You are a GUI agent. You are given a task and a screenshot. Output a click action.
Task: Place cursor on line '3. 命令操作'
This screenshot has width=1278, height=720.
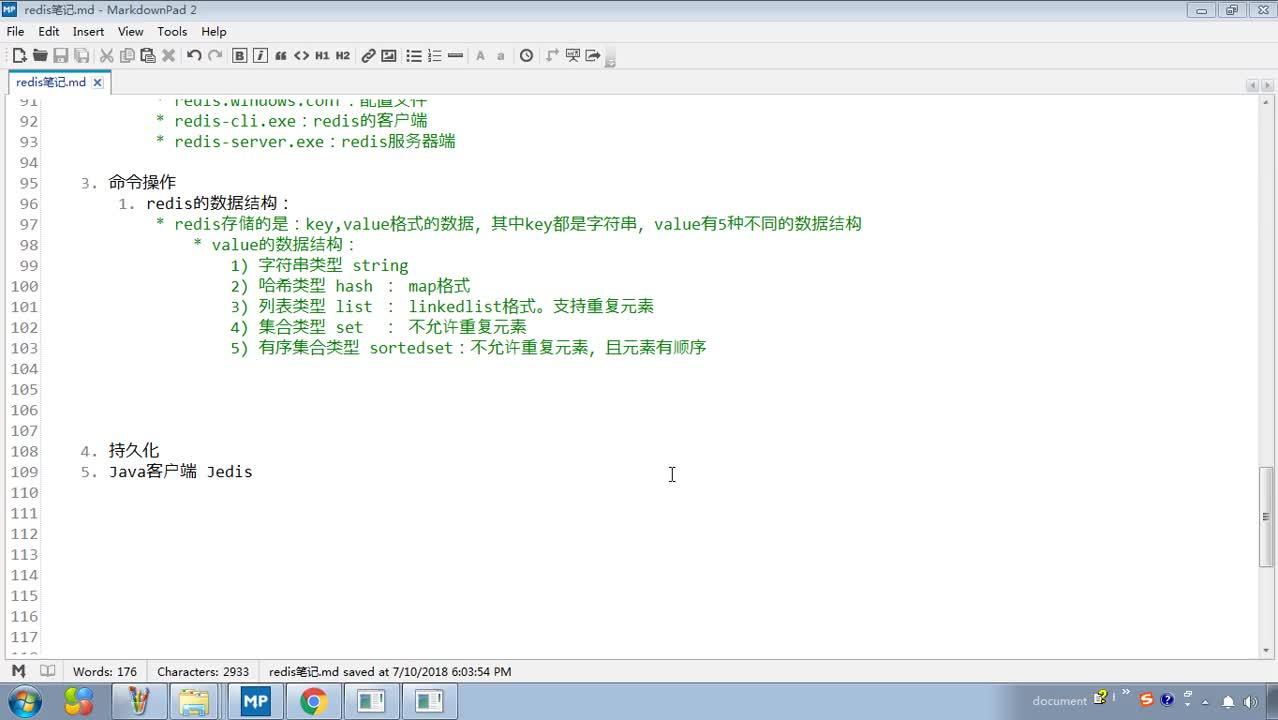click(x=128, y=183)
